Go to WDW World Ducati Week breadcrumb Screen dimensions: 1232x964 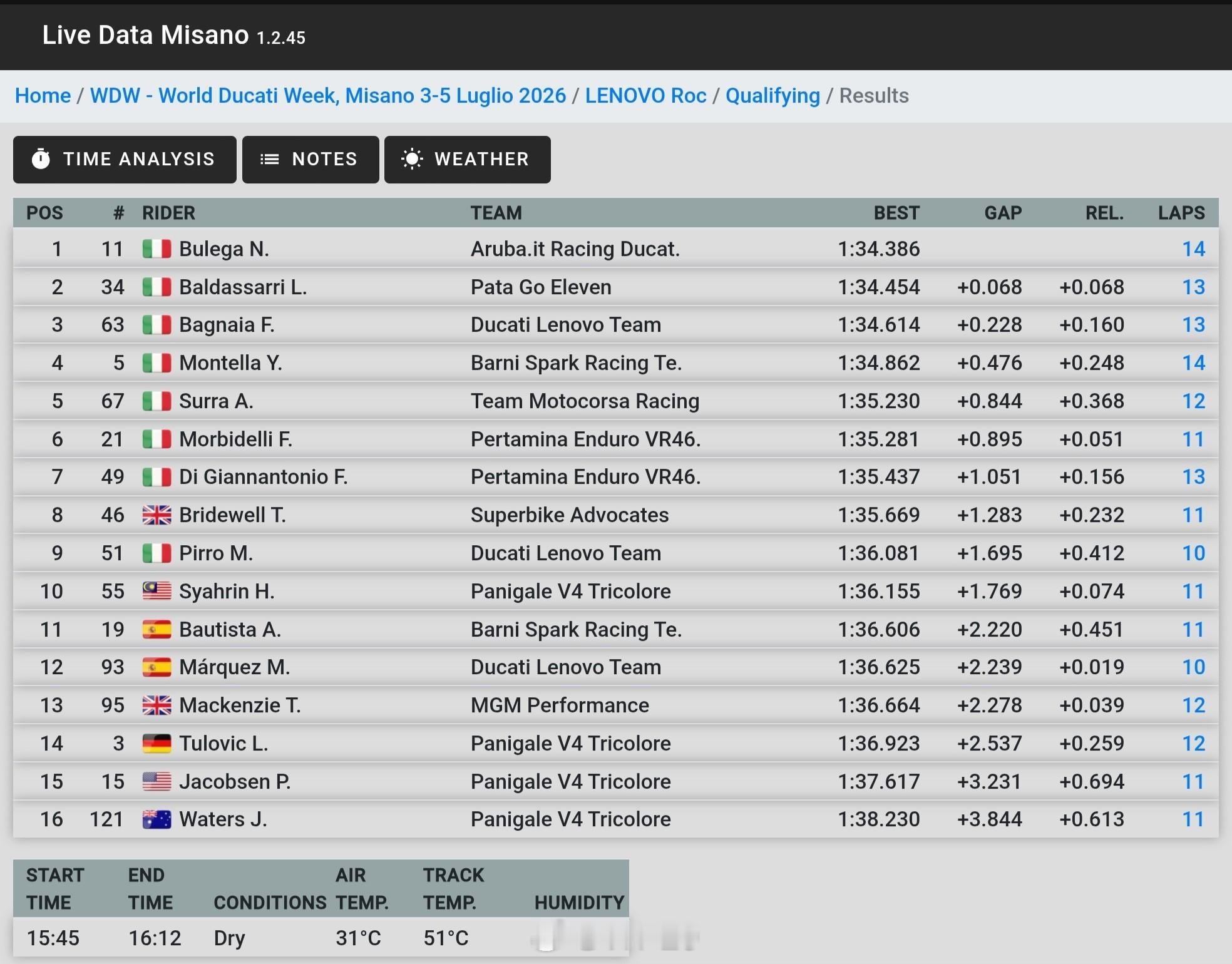328,96
